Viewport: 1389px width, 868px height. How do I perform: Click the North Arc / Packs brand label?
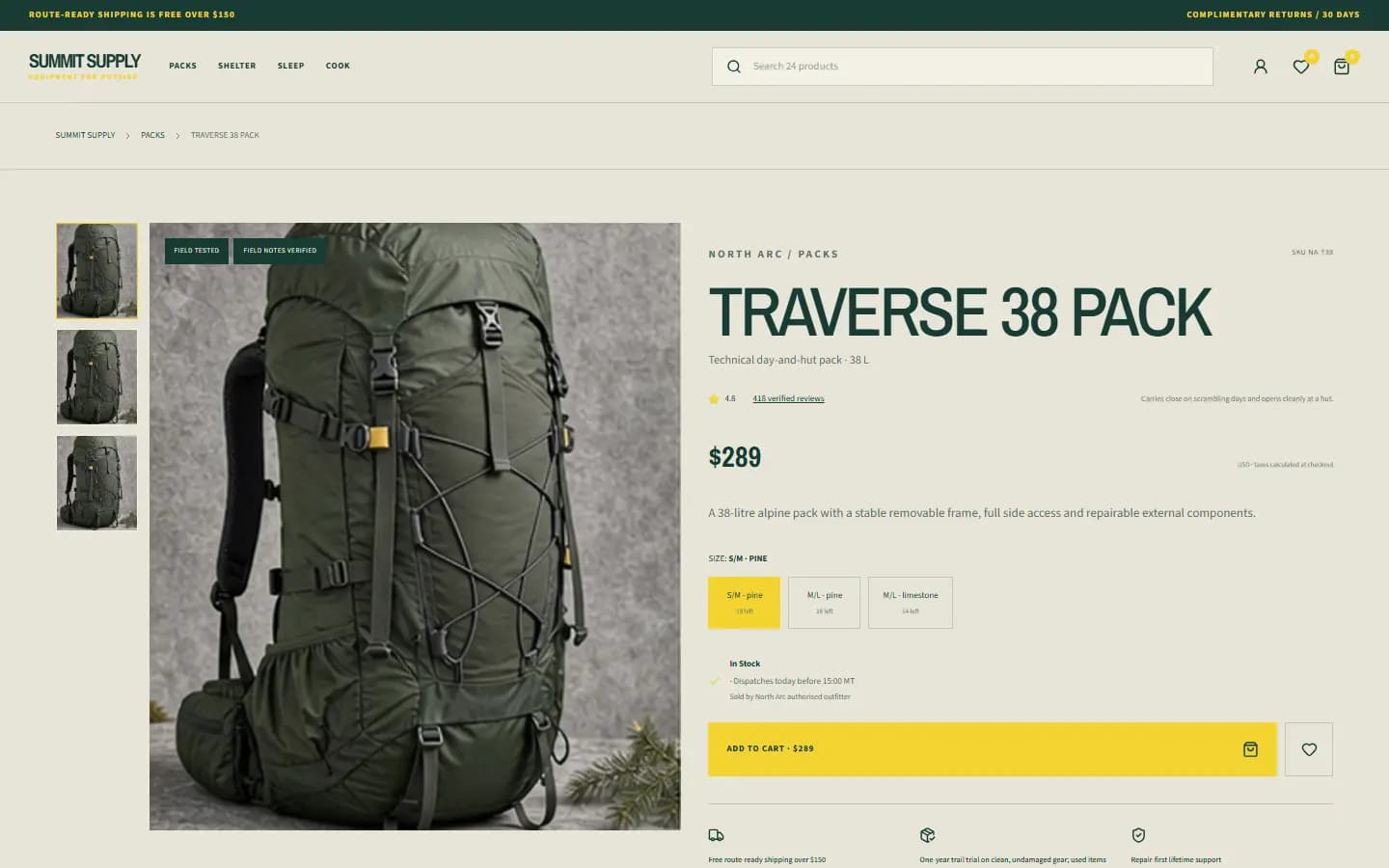774,255
